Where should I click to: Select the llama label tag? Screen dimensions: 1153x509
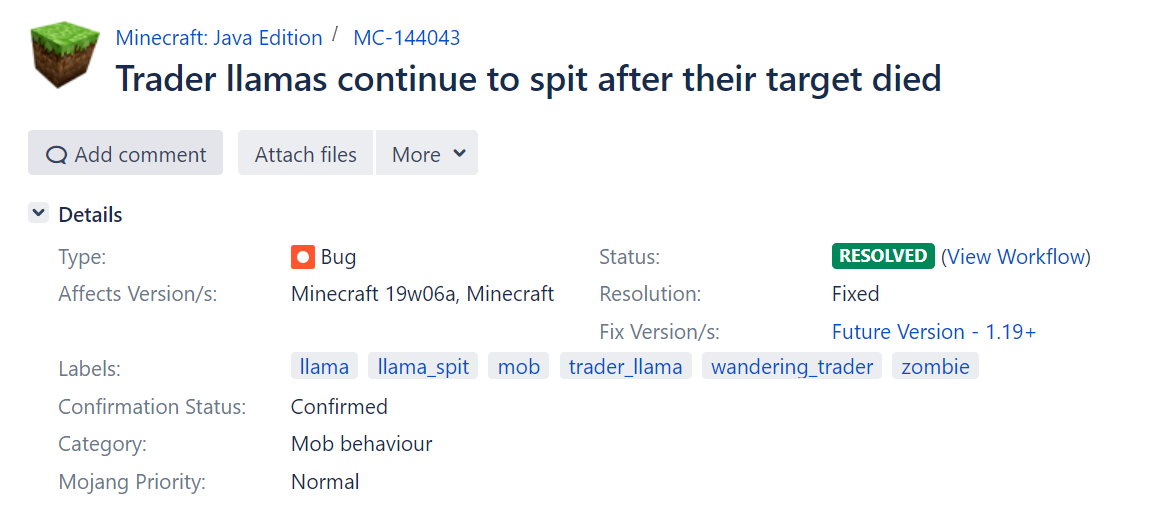325,367
